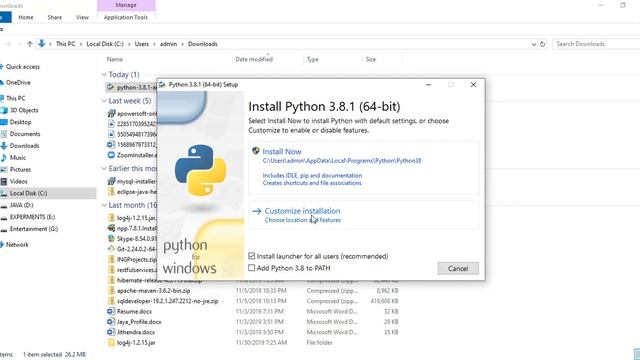The width and height of the screenshot is (640, 360).
Task: Open OneDrive in navigation pane
Action: [x=18, y=82]
